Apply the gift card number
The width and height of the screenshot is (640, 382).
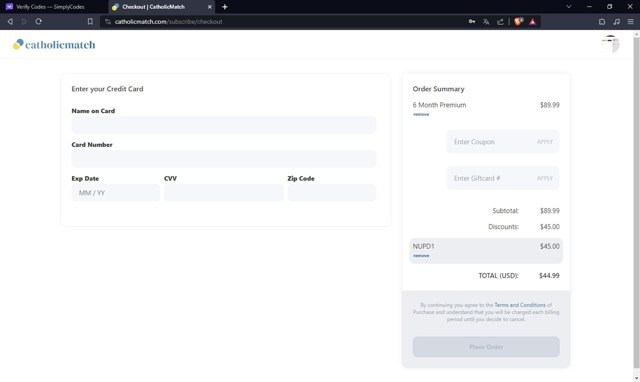pos(544,178)
